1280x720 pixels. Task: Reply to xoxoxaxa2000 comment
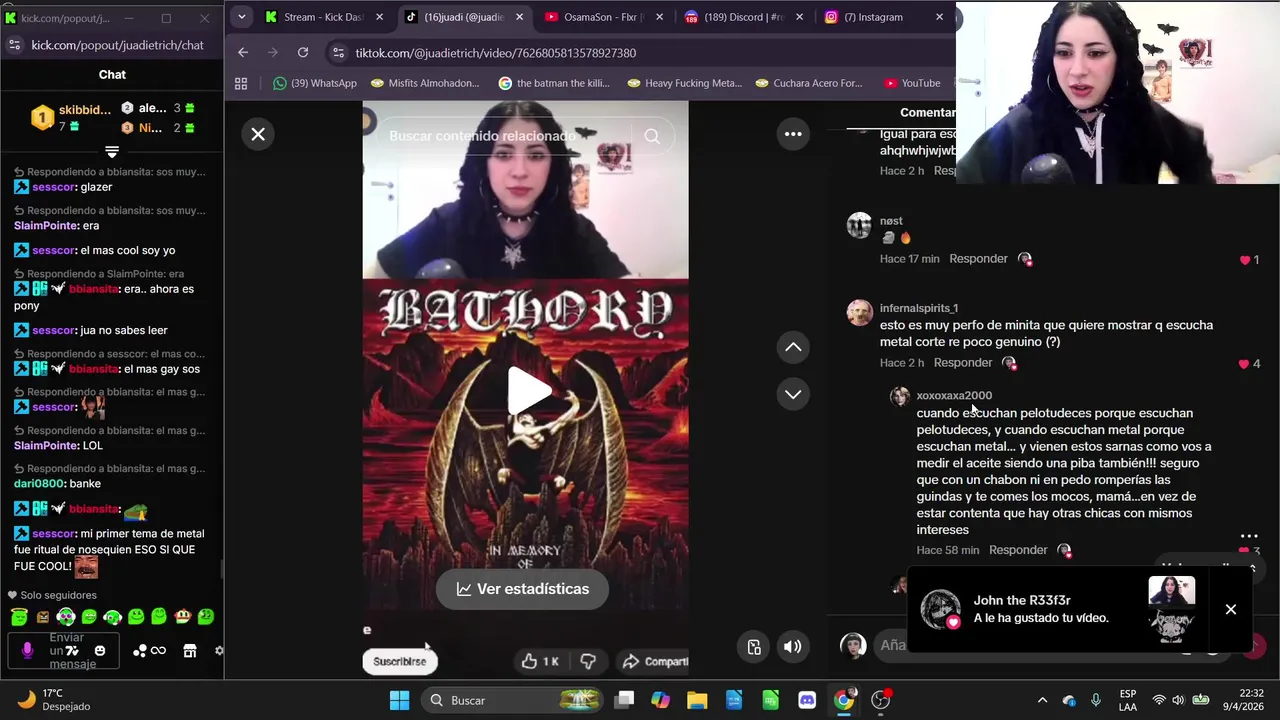1018,550
